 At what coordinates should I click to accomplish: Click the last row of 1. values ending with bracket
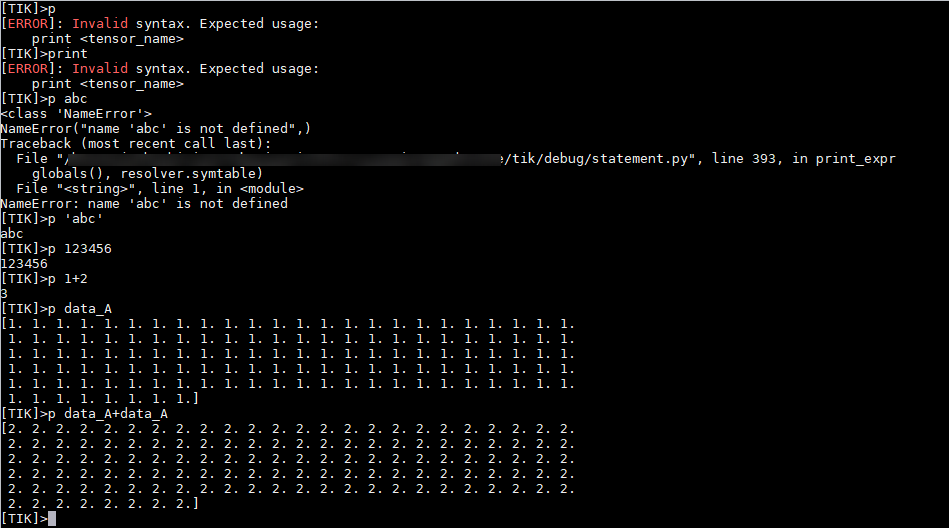[x=103, y=399]
